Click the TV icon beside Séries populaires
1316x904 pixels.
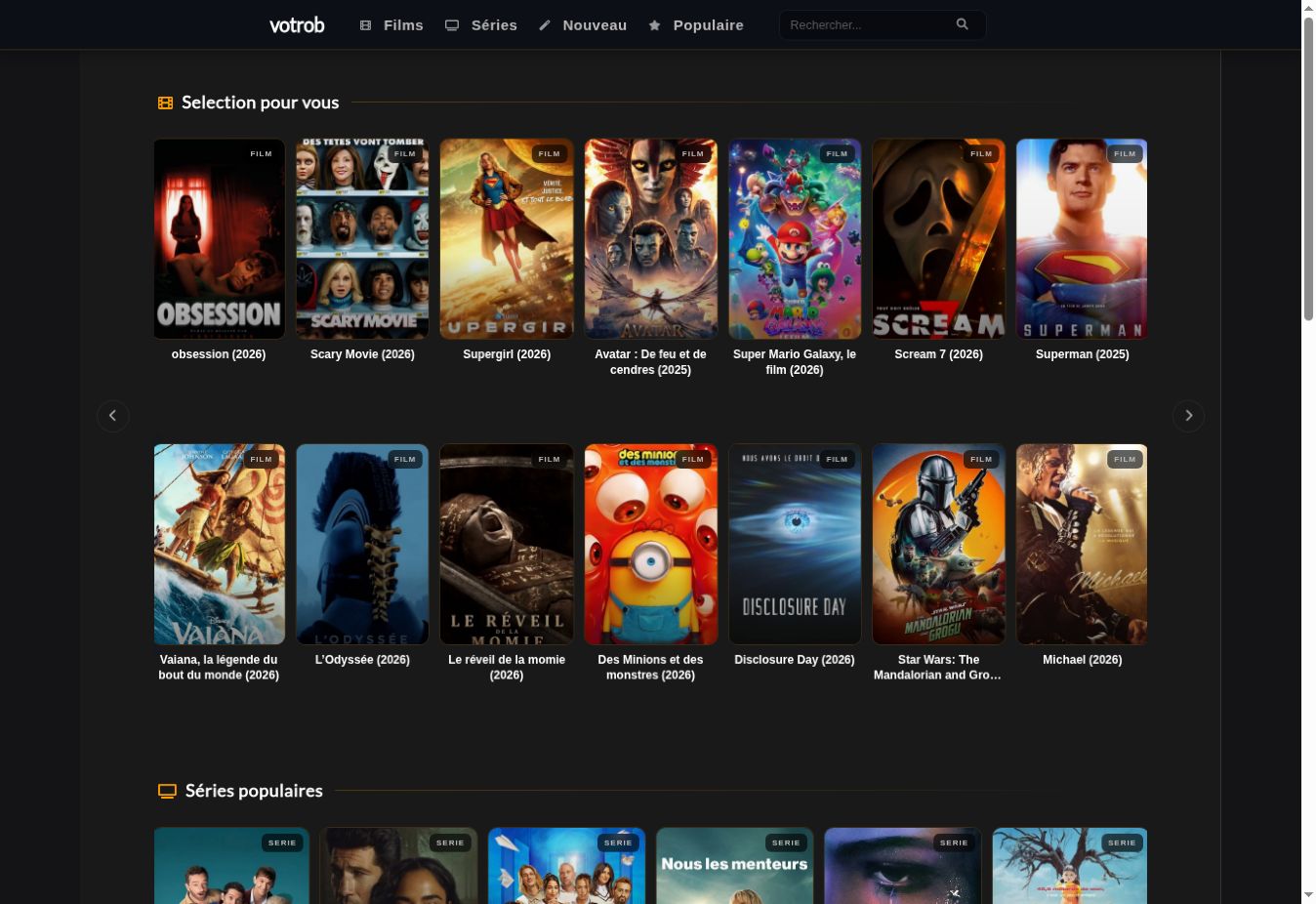[168, 791]
